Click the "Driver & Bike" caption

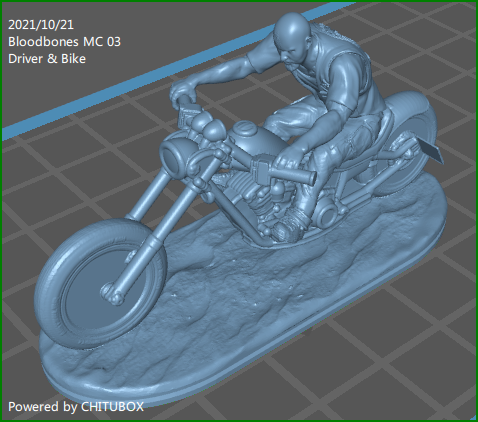tap(47, 59)
